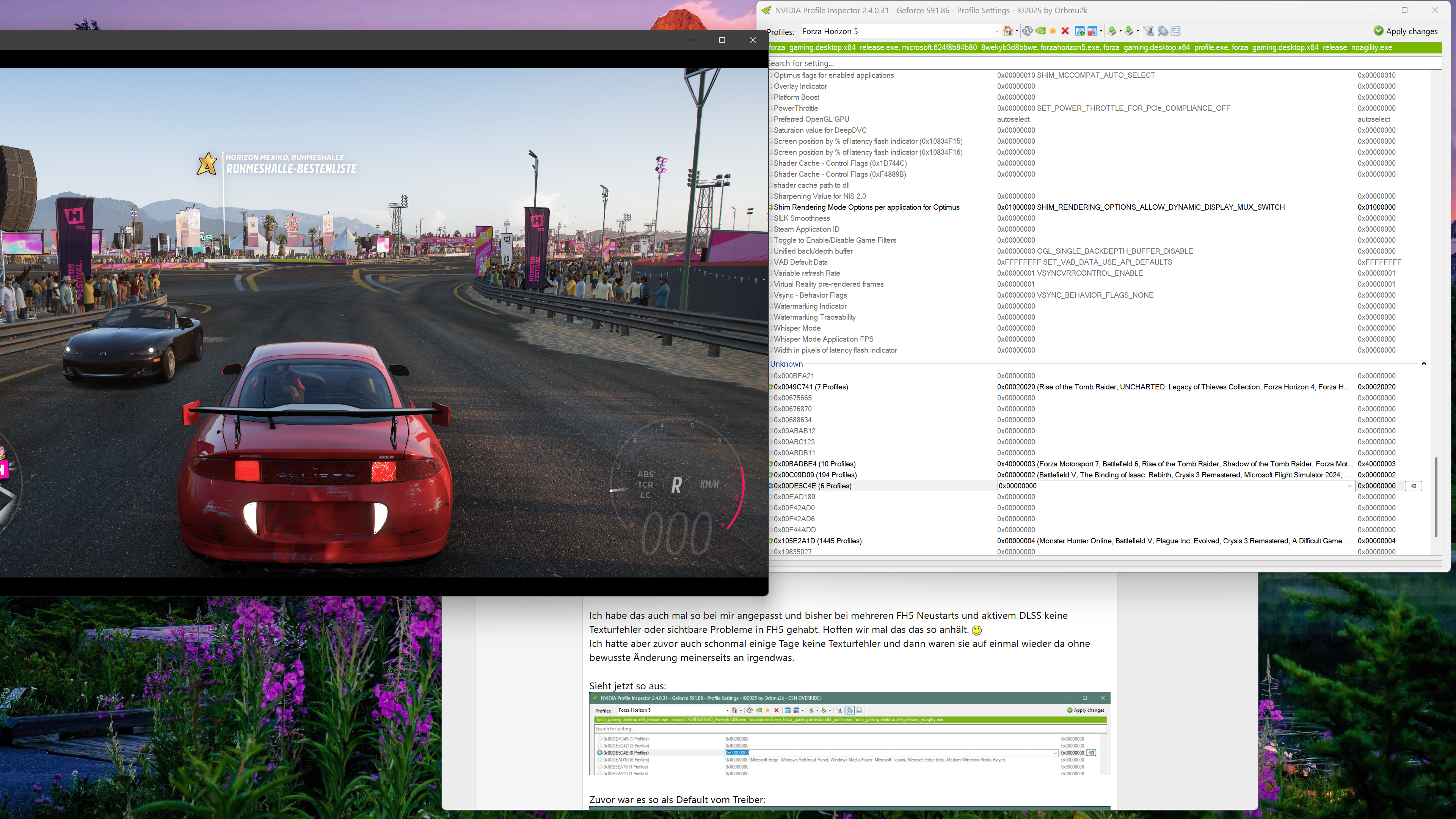Click the export profile icon with up arrow
The width and height of the screenshot is (1456, 819).
1112,31
